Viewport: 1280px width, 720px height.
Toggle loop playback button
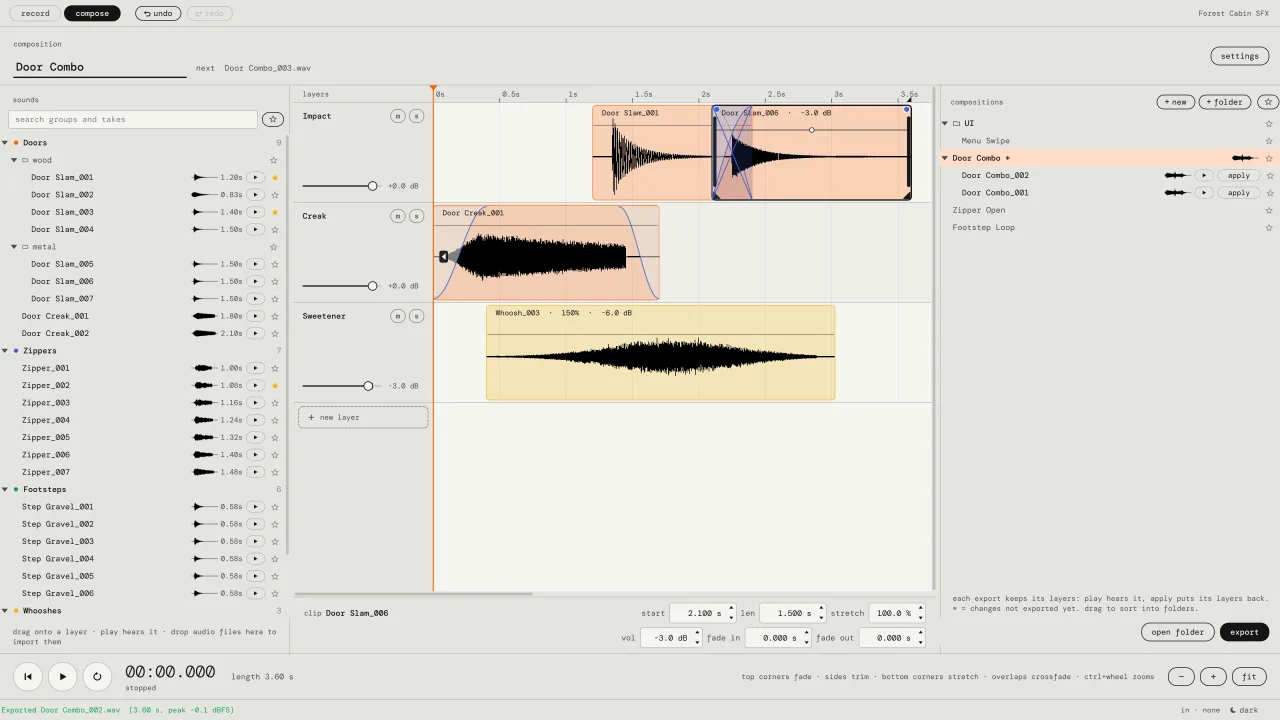[x=97, y=676]
